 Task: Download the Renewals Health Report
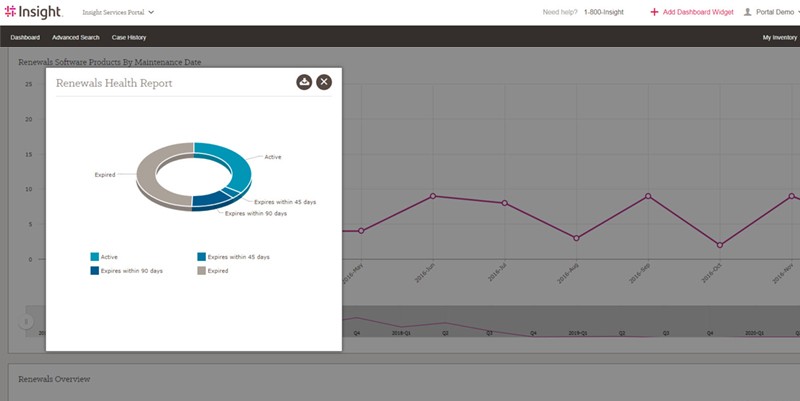[304, 82]
